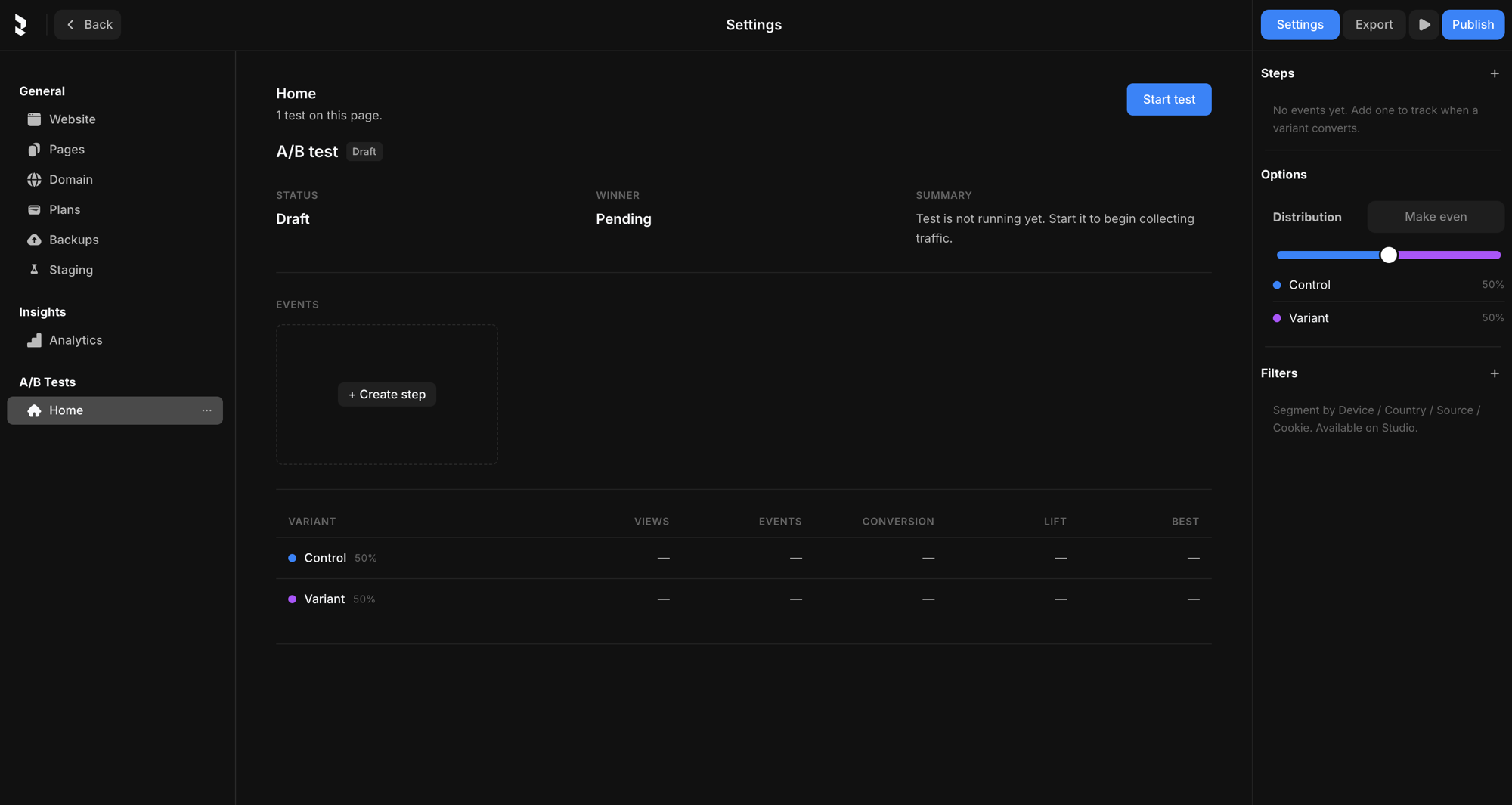Click the Draft badge next to A/B test
The width and height of the screenshot is (1512, 805).
pyautogui.click(x=364, y=152)
